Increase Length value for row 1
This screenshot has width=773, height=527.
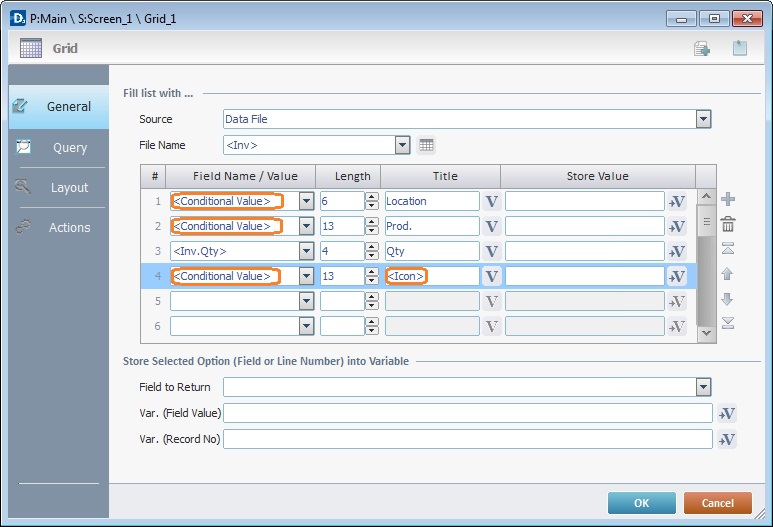coord(372,197)
